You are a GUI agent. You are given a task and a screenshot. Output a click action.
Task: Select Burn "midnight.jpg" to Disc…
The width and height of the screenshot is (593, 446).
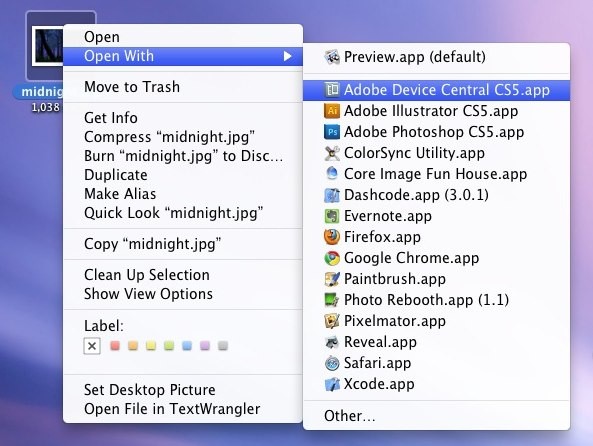(x=183, y=156)
